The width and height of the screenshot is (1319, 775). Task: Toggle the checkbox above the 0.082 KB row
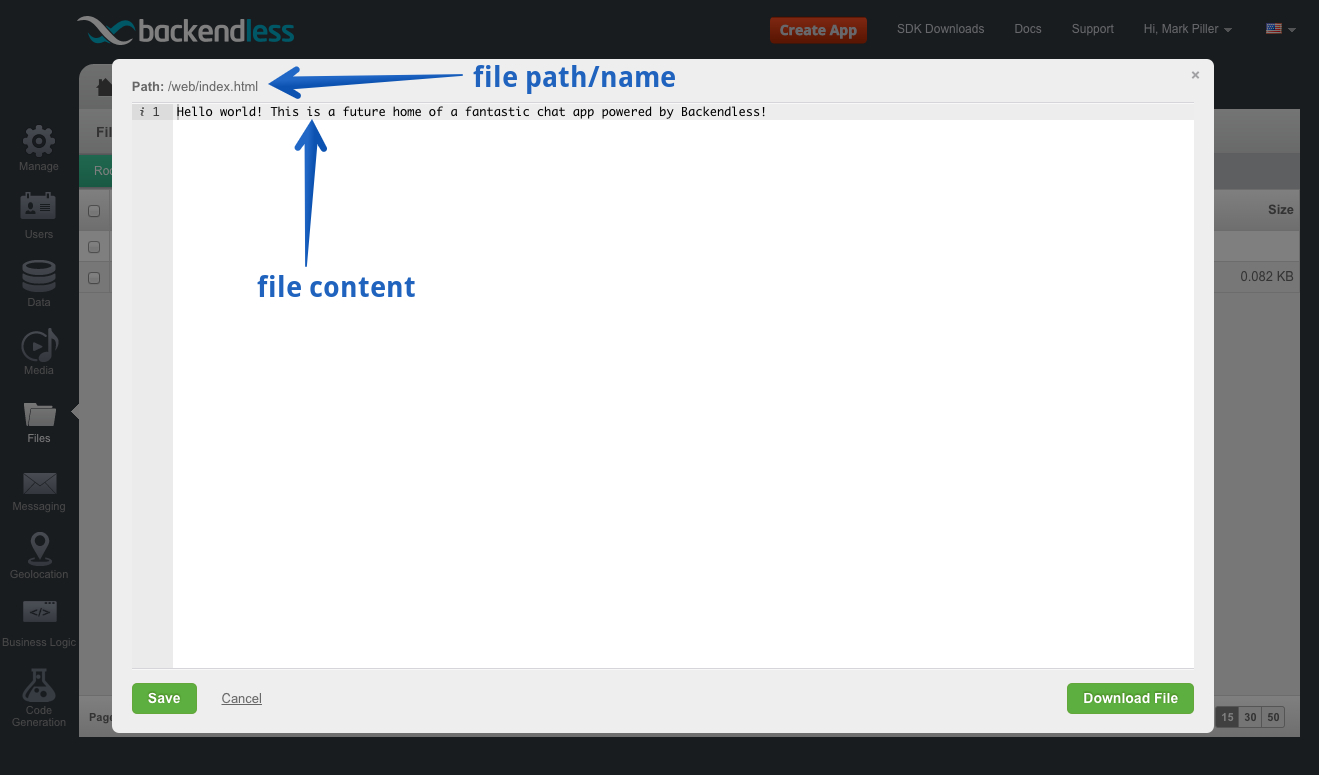[x=94, y=247]
